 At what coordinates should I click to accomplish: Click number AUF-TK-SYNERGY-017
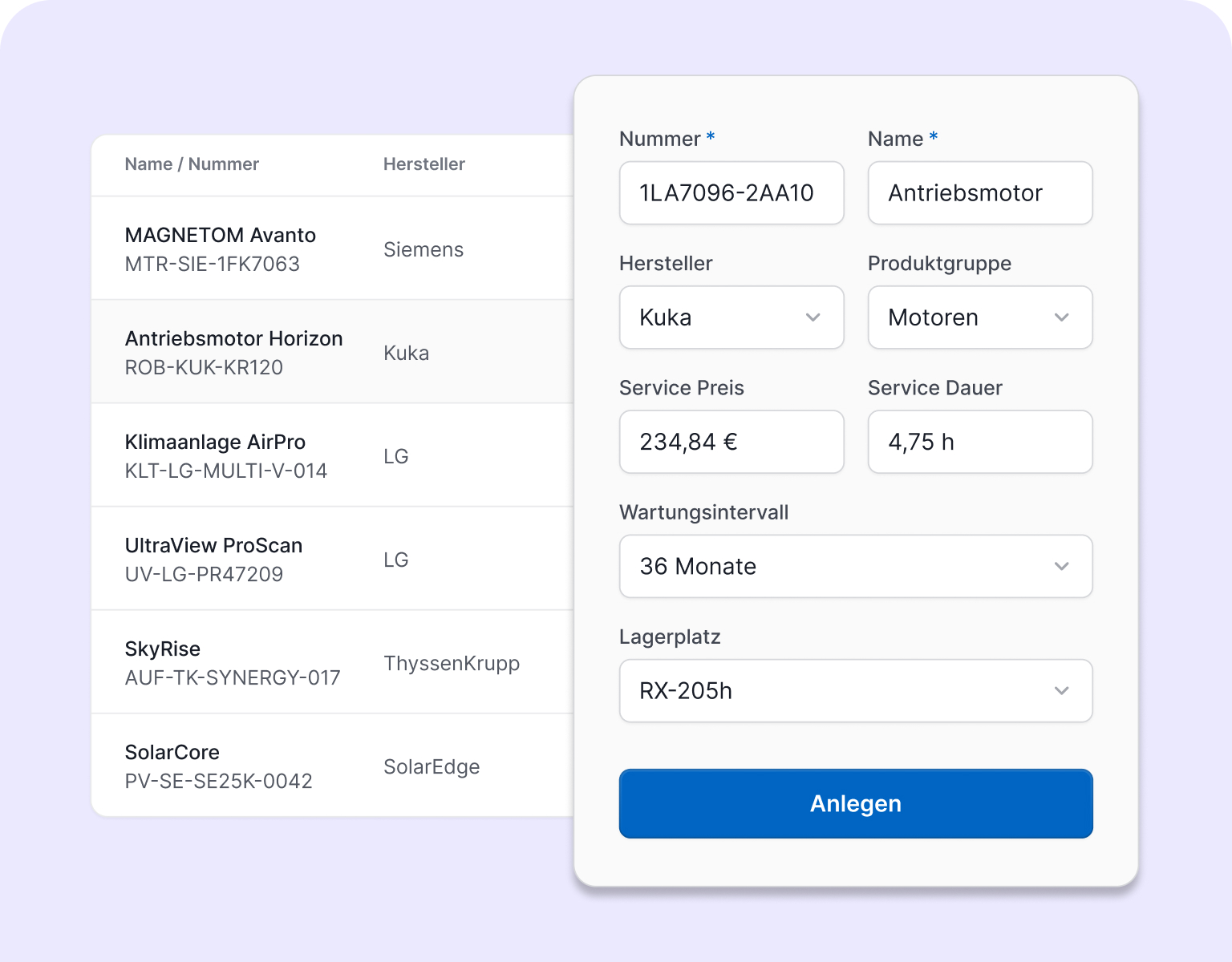(233, 677)
